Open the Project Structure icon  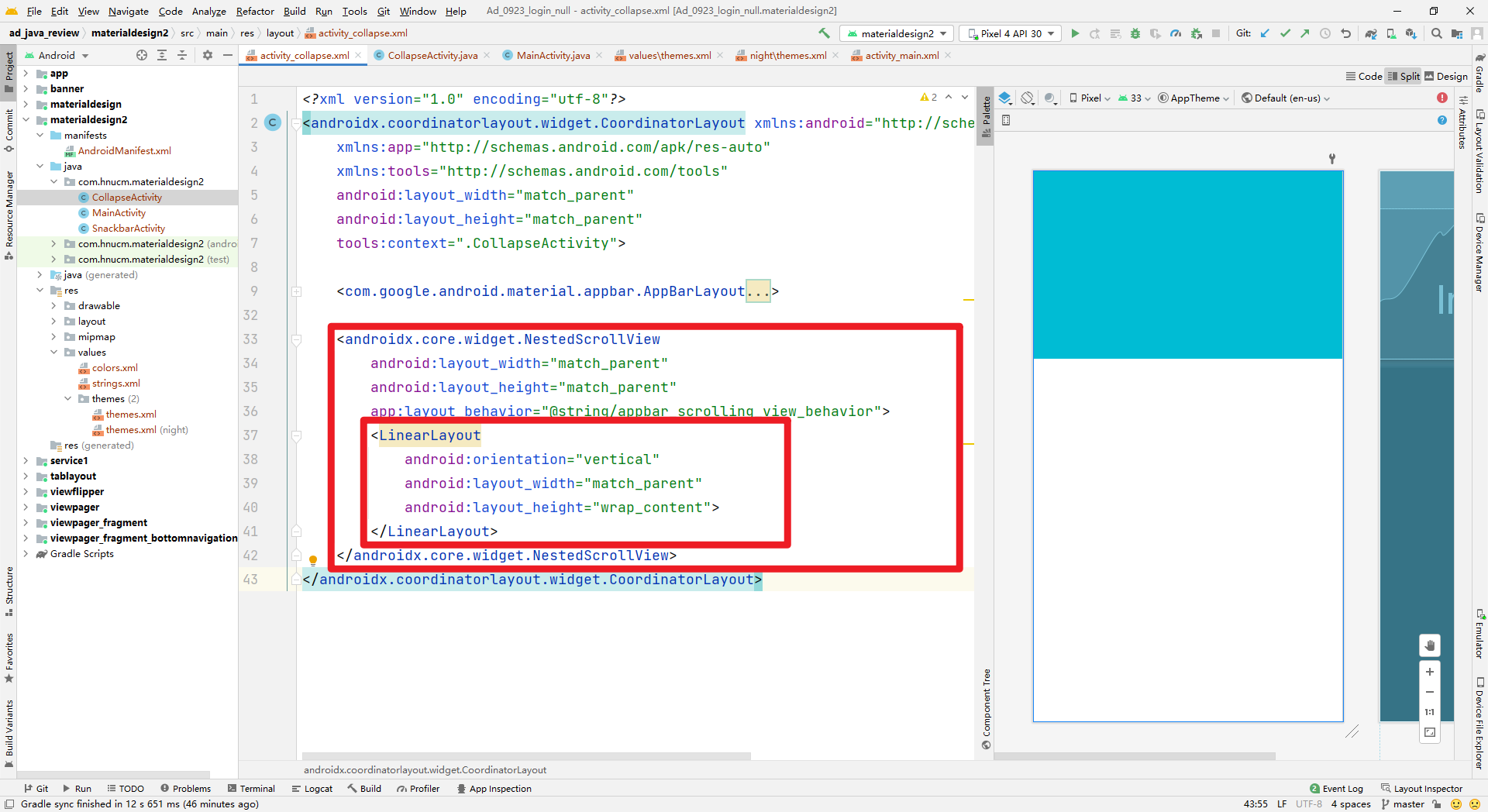[1457, 33]
